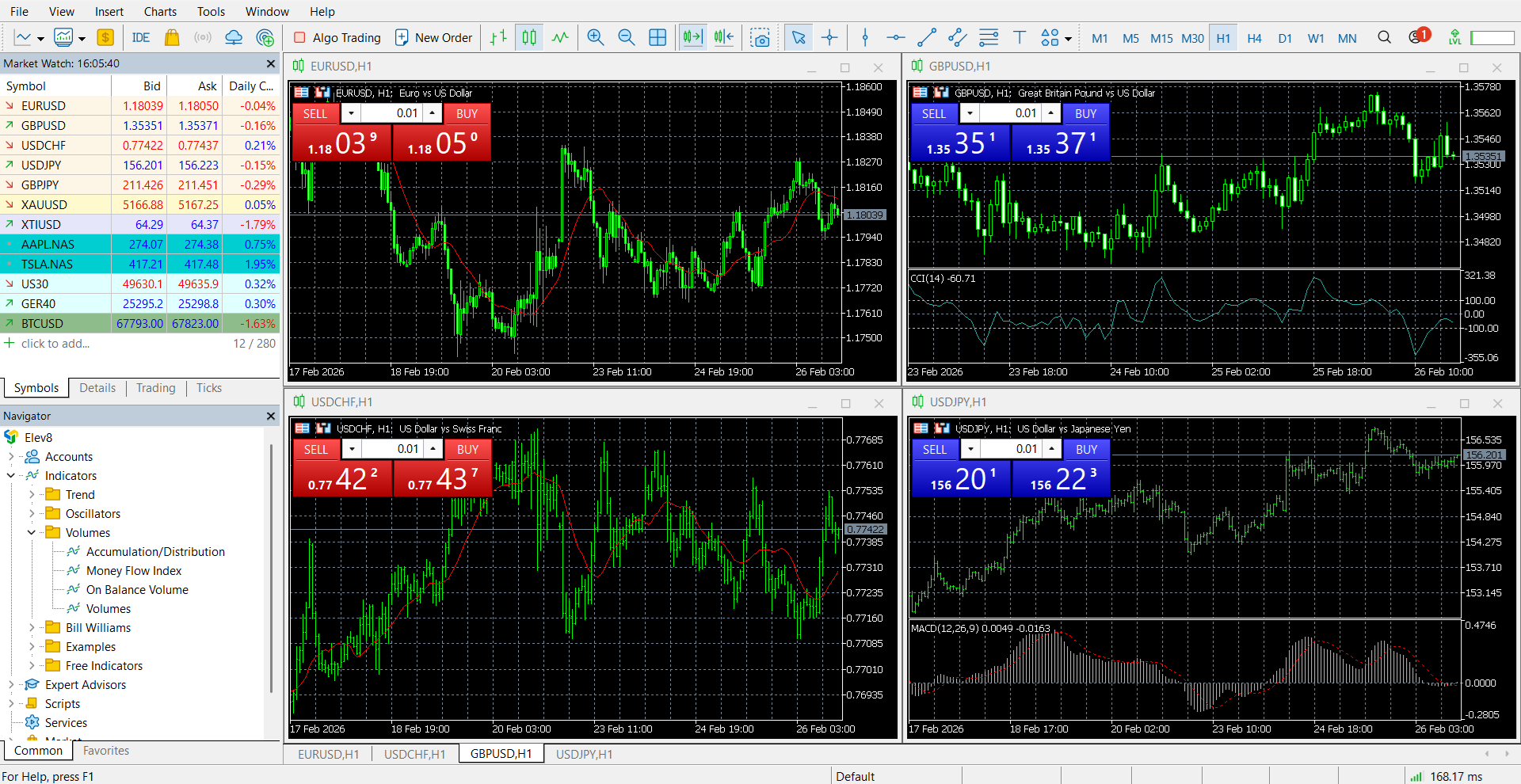The height and width of the screenshot is (784, 1521).
Task: Click the dollar sign Market Watch icon
Action: [105, 37]
